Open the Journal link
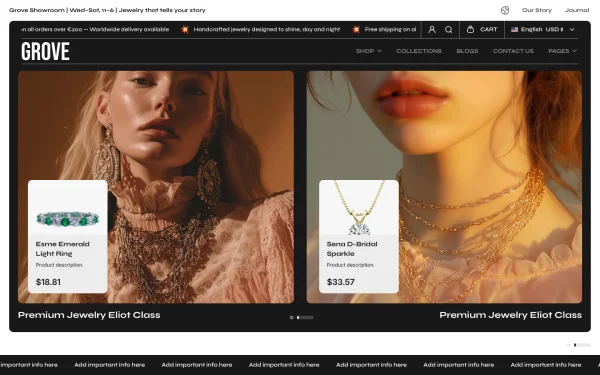 click(x=577, y=10)
